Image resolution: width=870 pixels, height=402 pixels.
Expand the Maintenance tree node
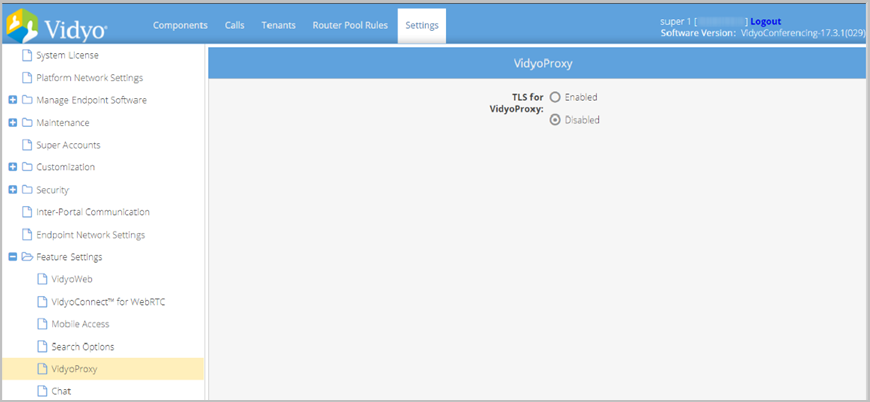point(12,123)
